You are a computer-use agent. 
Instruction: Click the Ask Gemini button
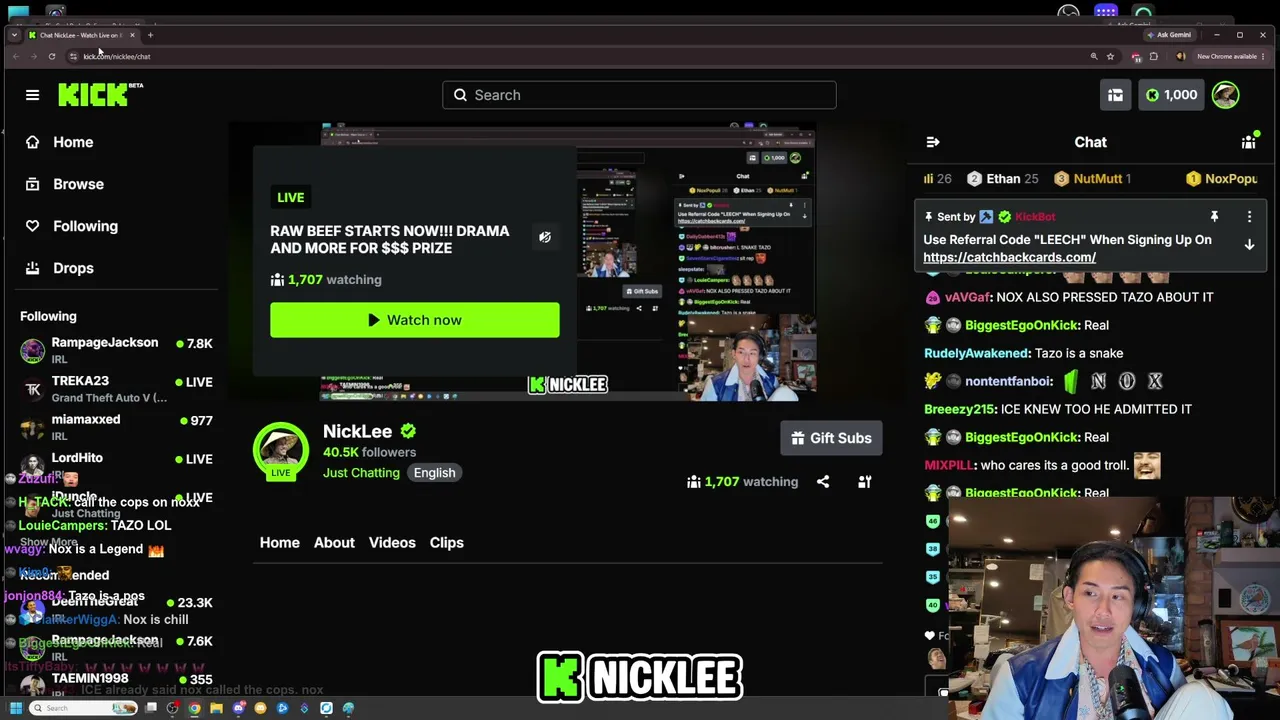coord(1168,35)
